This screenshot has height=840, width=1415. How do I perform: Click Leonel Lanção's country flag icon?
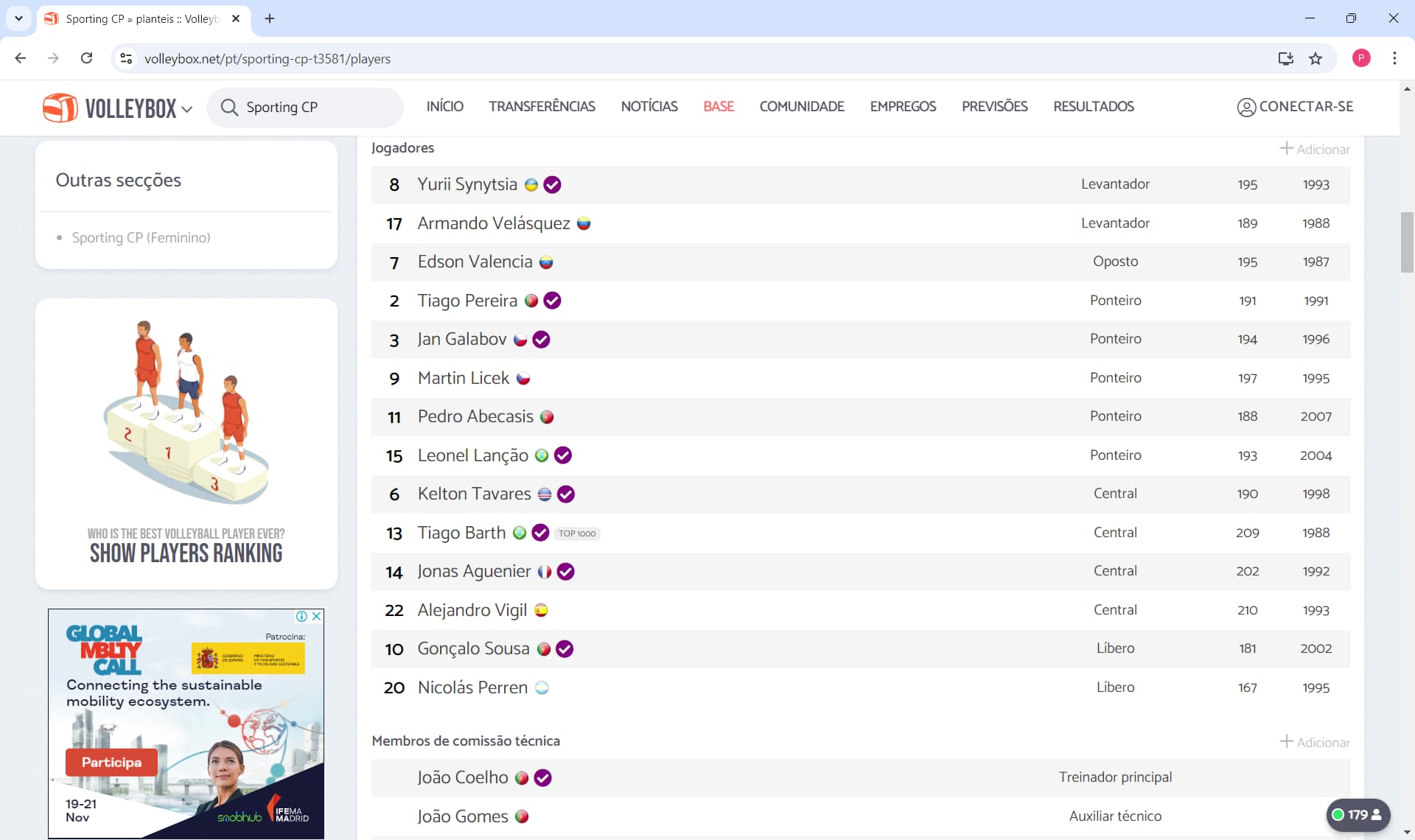tap(542, 456)
